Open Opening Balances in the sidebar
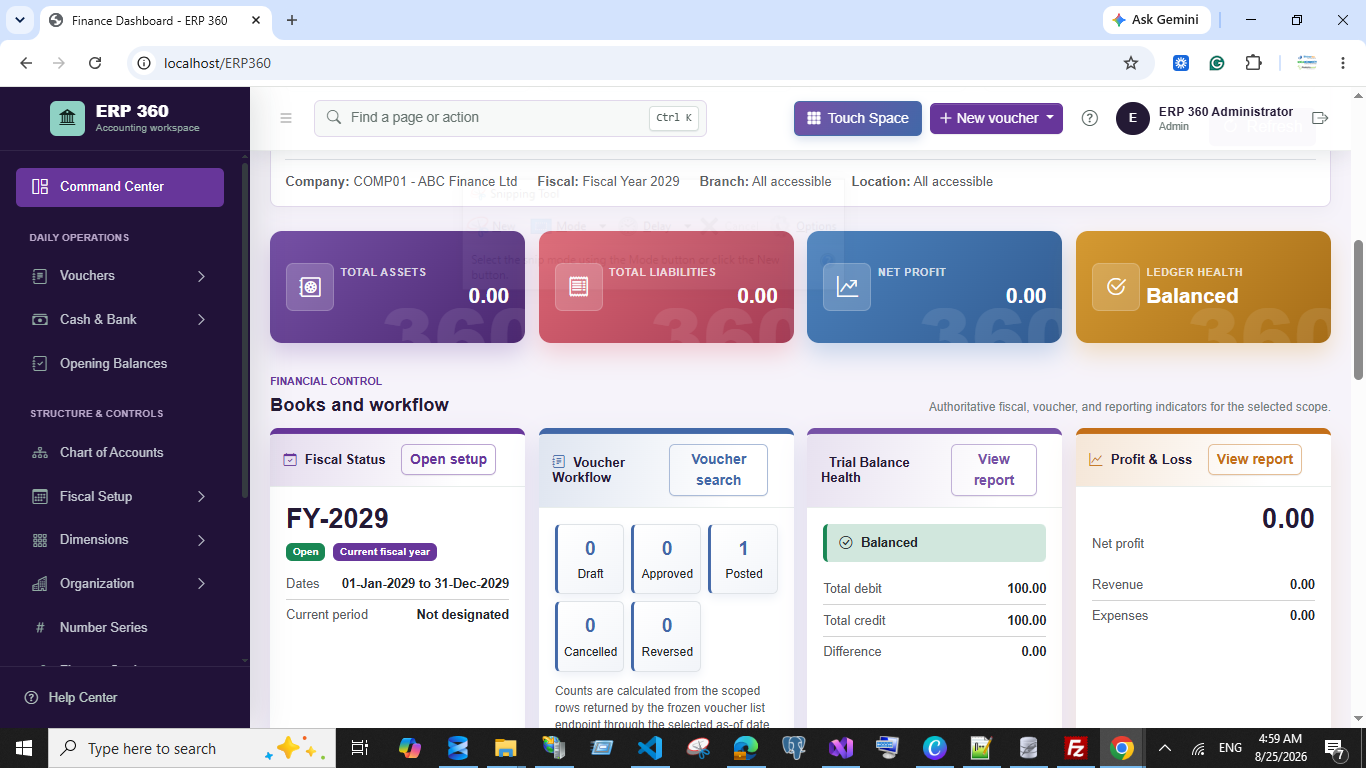 (x=120, y=364)
